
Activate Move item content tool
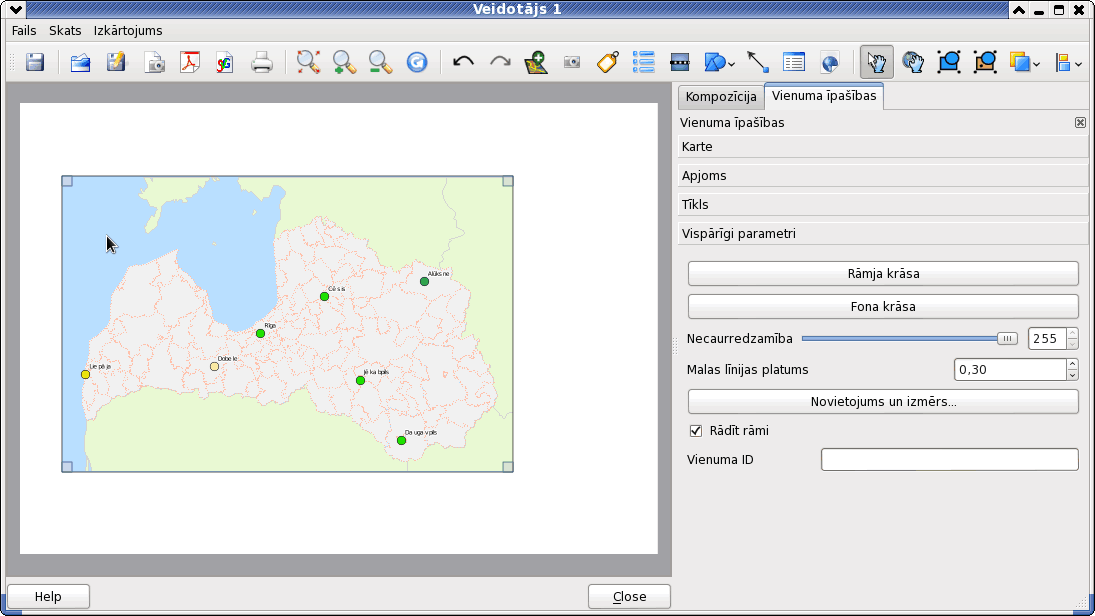pyautogui.click(x=913, y=62)
